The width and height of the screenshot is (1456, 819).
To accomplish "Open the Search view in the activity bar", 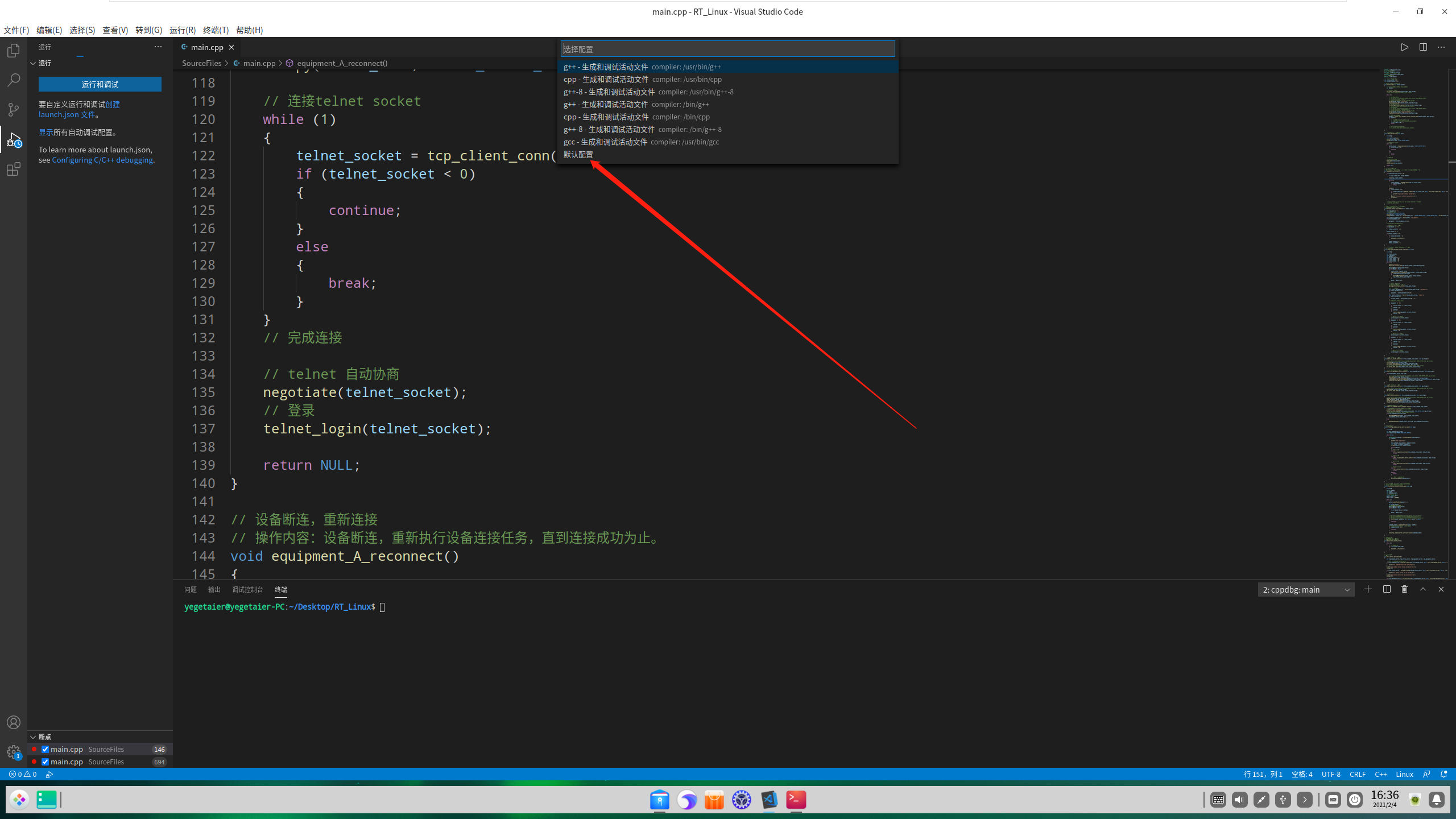I will (x=14, y=80).
